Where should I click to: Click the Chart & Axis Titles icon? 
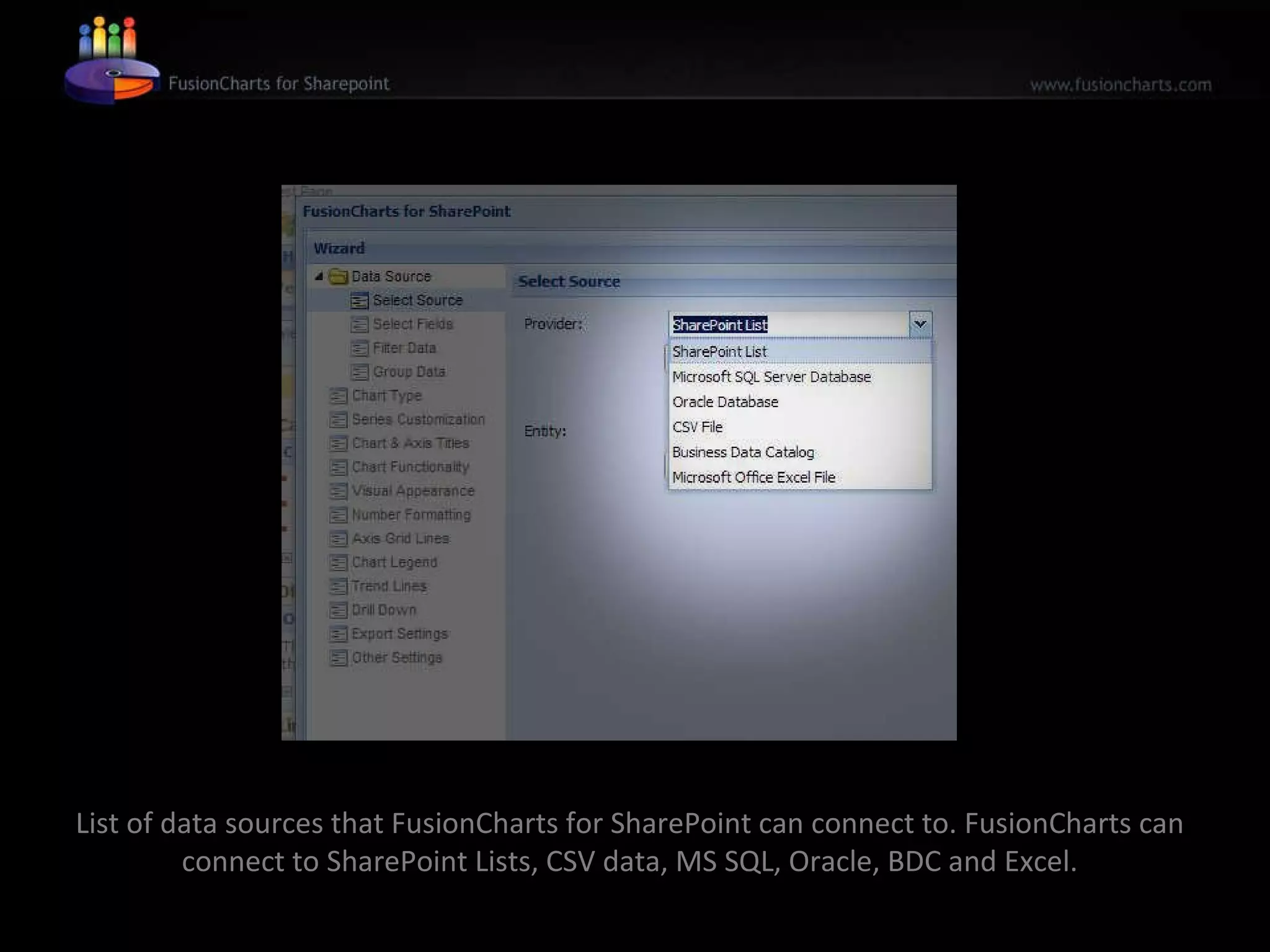(x=338, y=444)
